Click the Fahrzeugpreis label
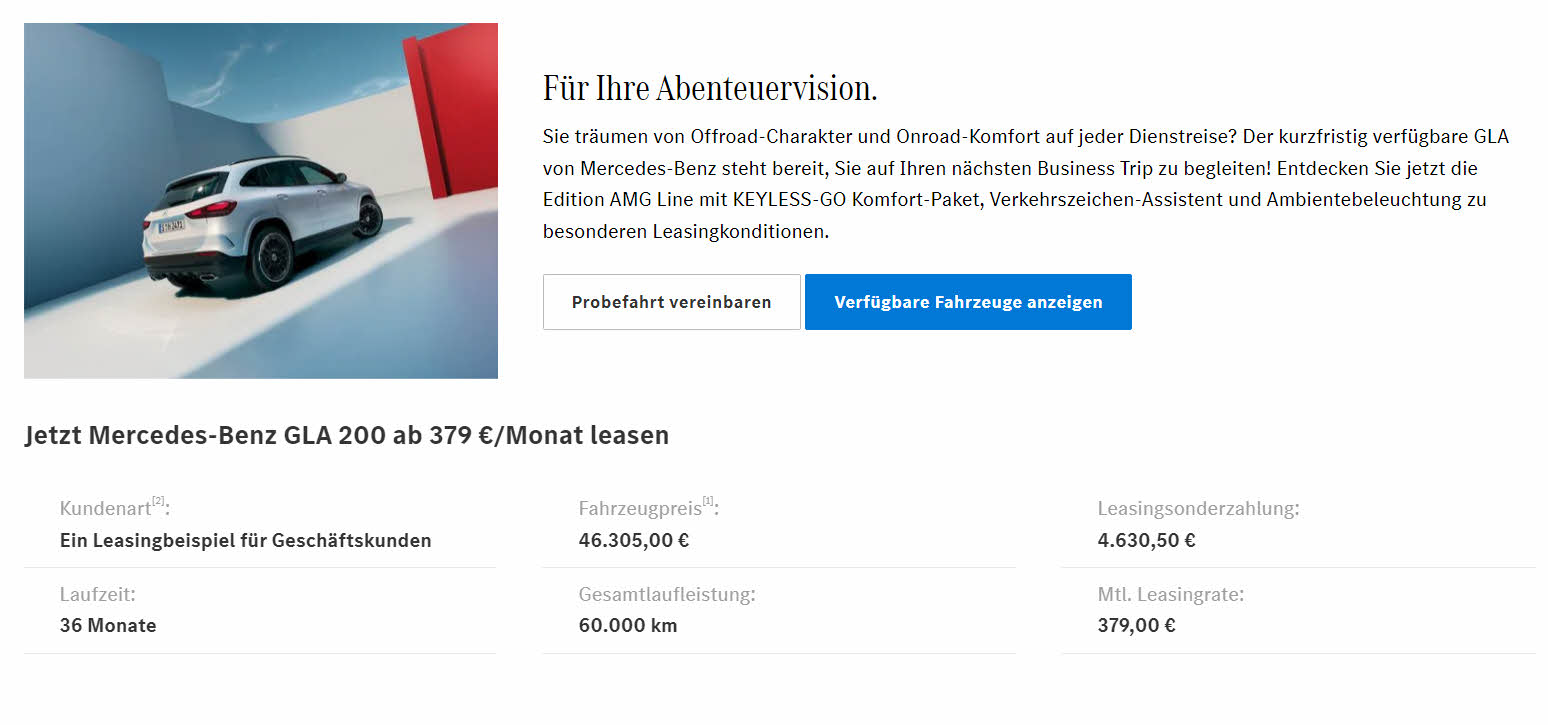Viewport: 1548px width, 725px height. (640, 509)
